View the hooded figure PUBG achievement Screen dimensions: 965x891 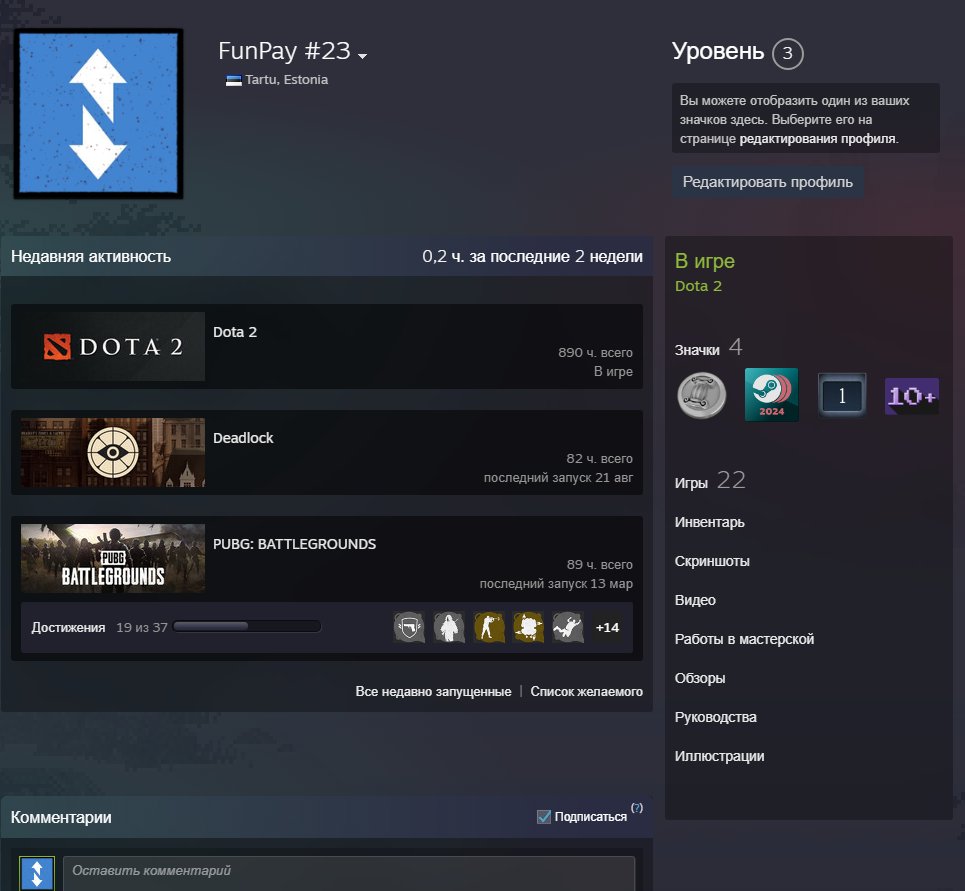point(449,628)
